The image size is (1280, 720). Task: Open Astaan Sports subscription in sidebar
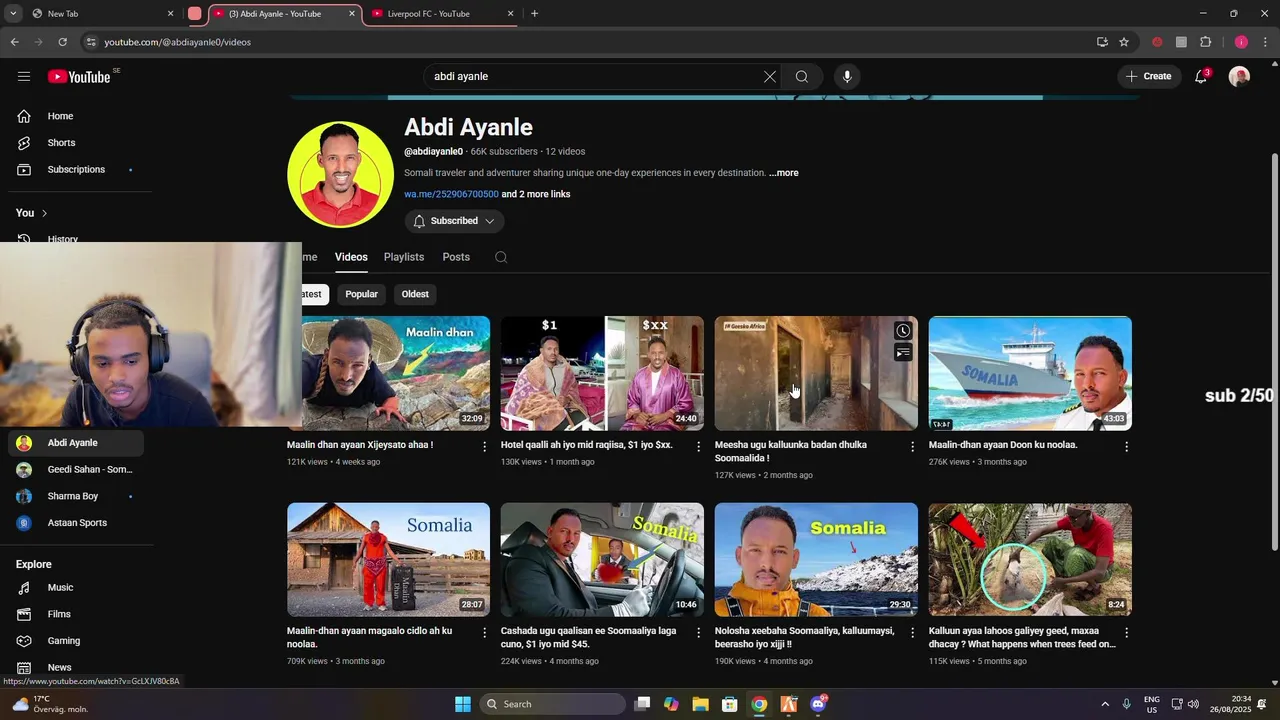coord(76,523)
